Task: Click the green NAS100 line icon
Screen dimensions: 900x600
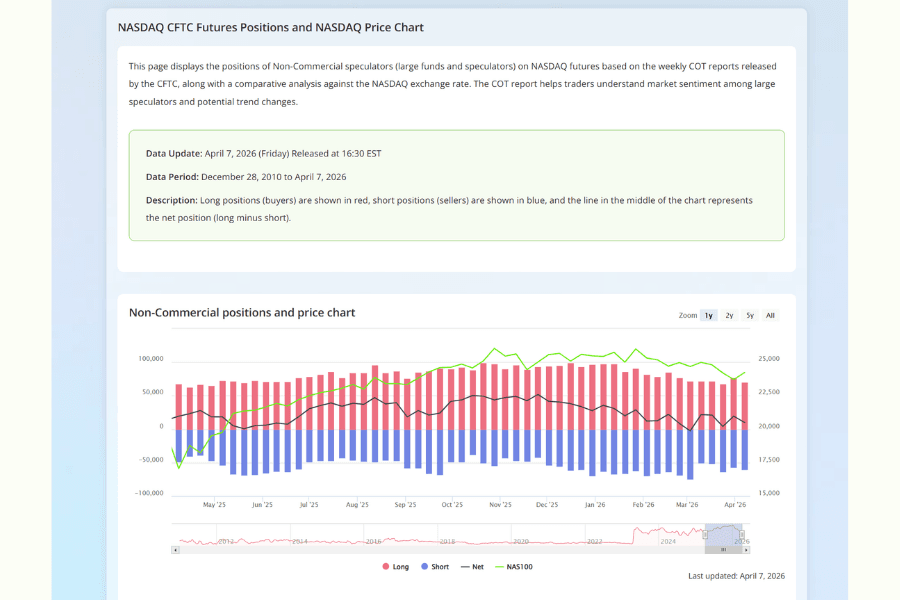Action: [498, 566]
